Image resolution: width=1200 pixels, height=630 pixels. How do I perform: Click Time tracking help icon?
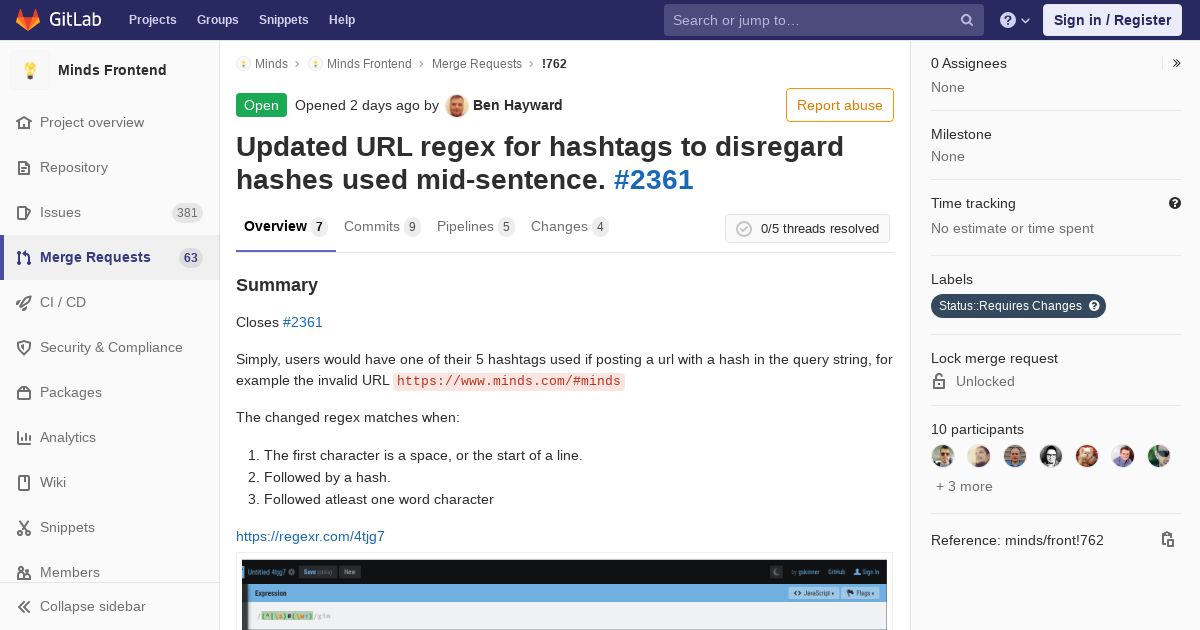coord(1175,203)
